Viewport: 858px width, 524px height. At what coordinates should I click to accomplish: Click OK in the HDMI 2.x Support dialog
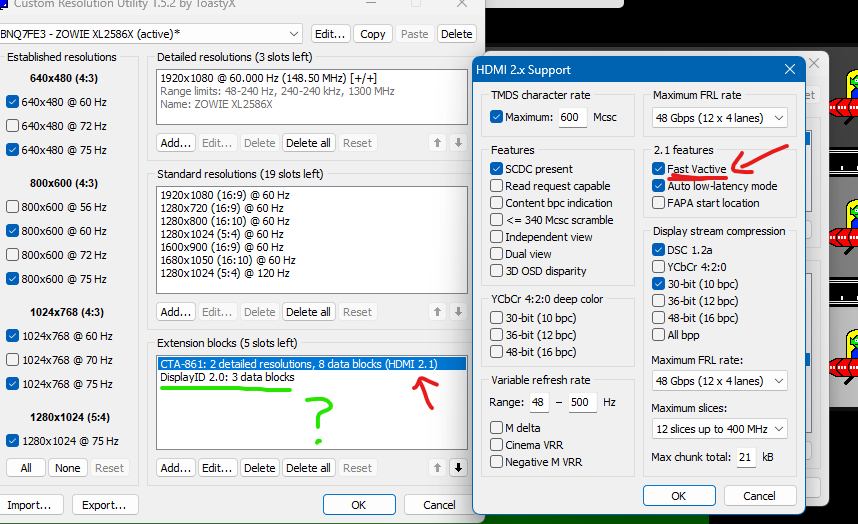pos(678,495)
